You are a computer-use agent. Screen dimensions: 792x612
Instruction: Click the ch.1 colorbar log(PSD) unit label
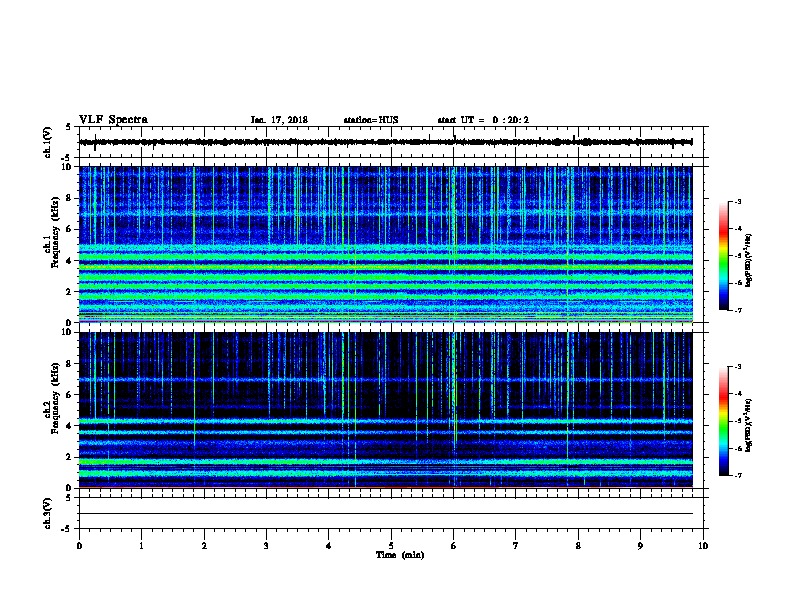[749, 261]
